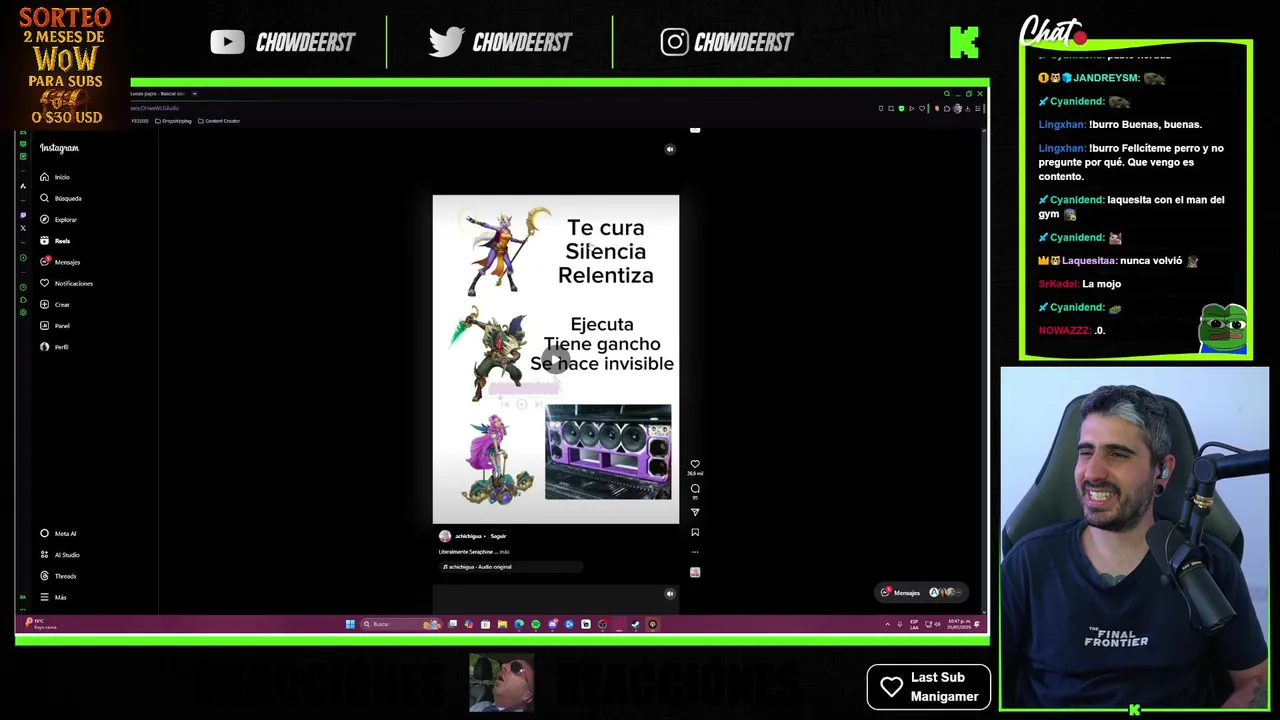1280x720 pixels.
Task: Select the Buscar con browser tab
Action: pos(157,93)
